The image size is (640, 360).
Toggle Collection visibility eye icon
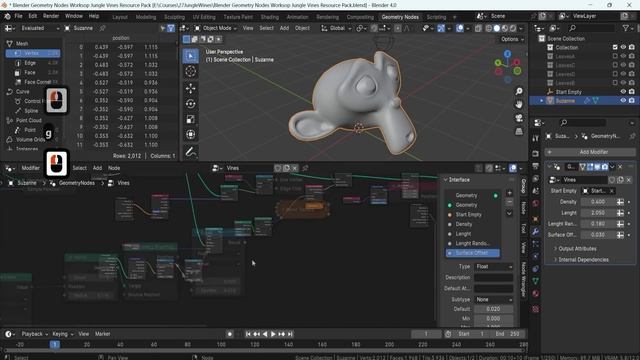tap(623, 47)
